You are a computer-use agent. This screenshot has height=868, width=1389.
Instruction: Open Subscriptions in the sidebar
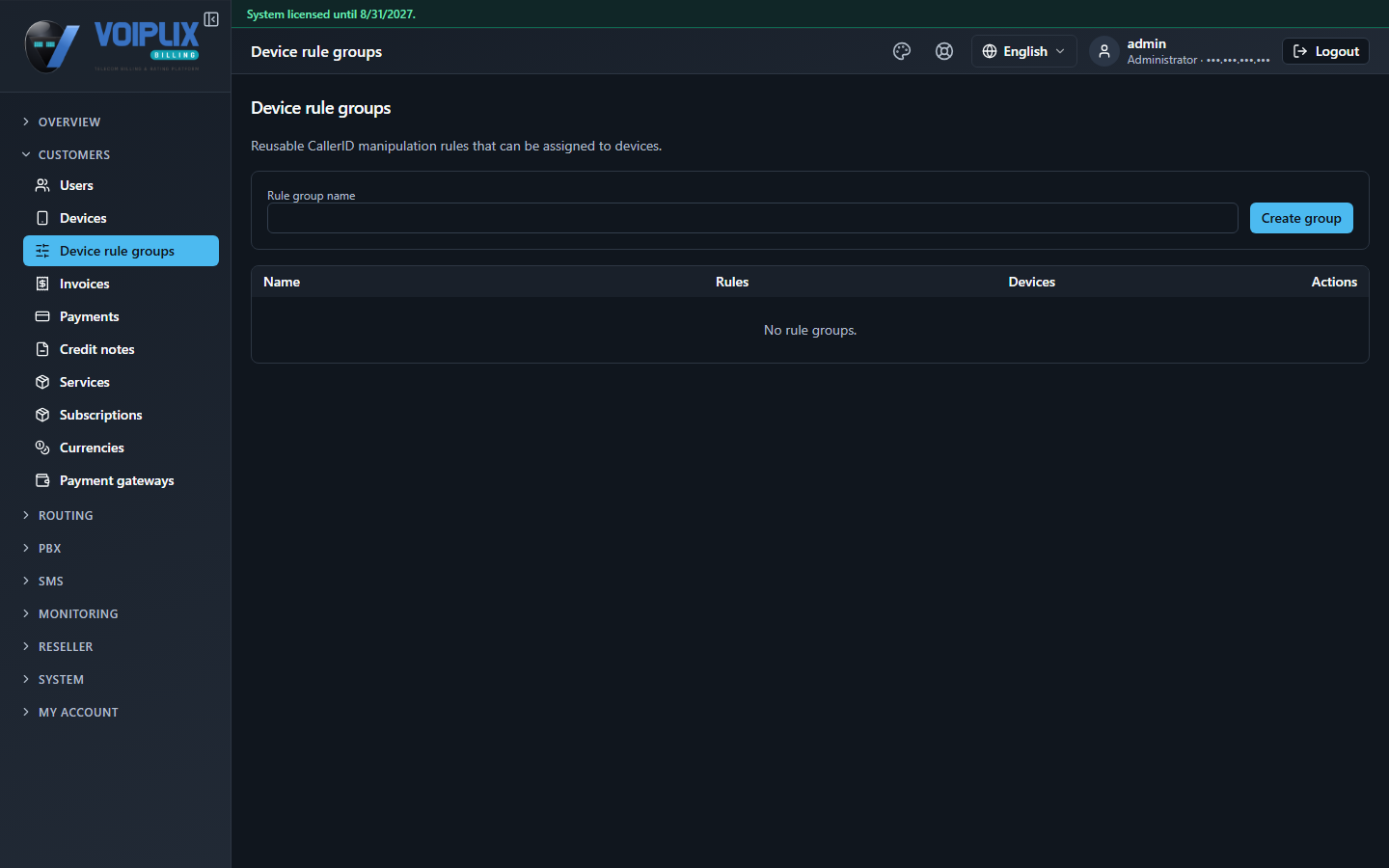121,415
